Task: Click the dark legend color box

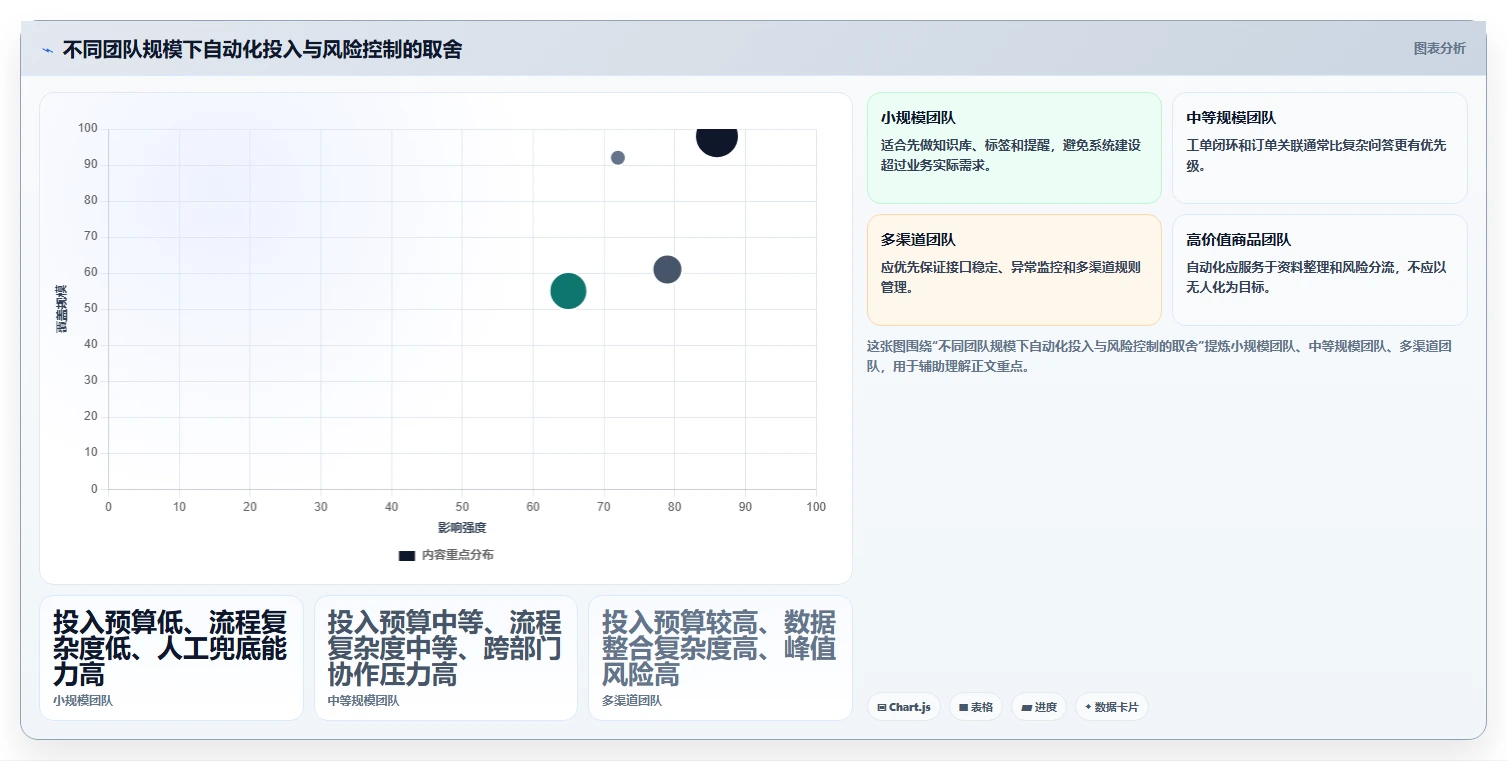Action: 407,555
